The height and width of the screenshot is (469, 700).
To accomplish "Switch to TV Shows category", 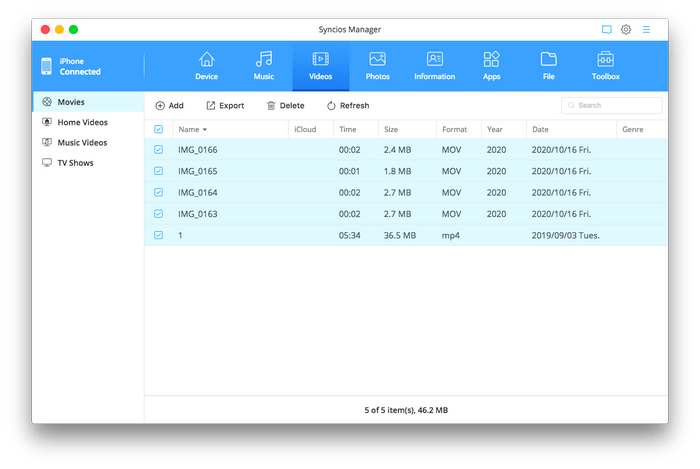I will point(74,162).
